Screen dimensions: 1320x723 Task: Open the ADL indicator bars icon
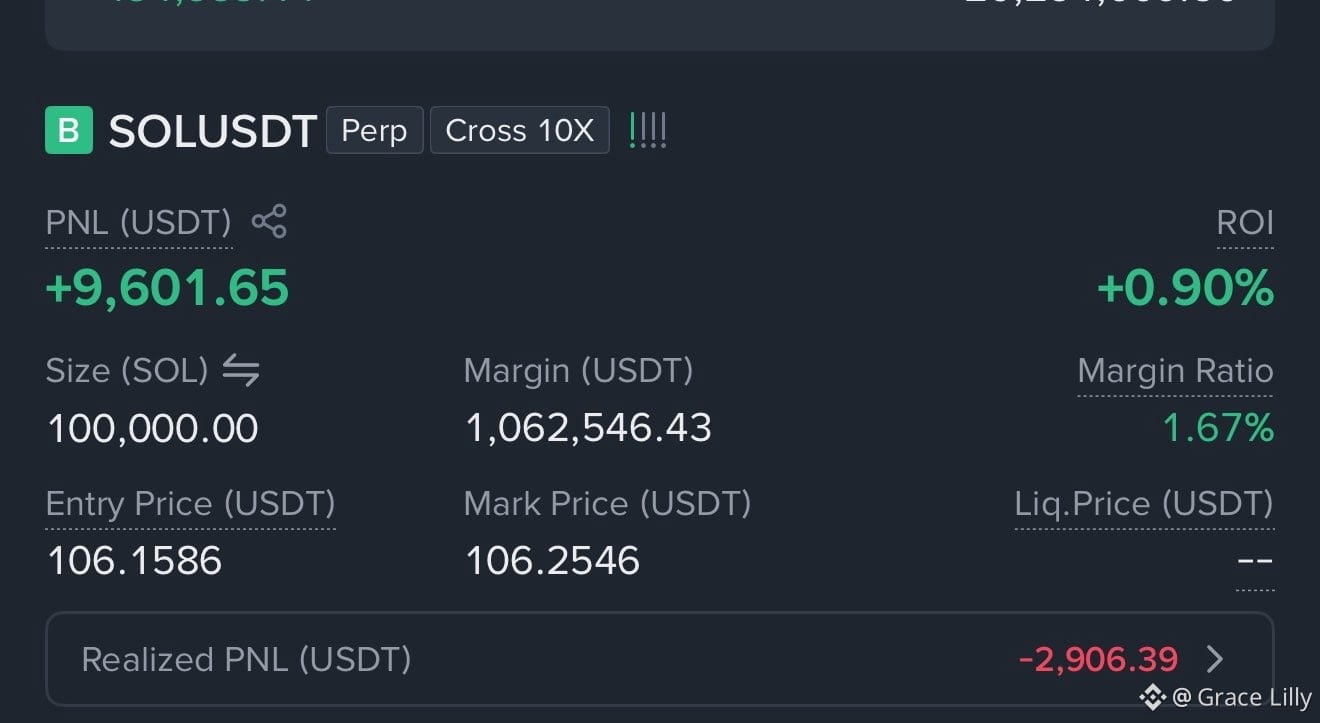pyautogui.click(x=647, y=131)
